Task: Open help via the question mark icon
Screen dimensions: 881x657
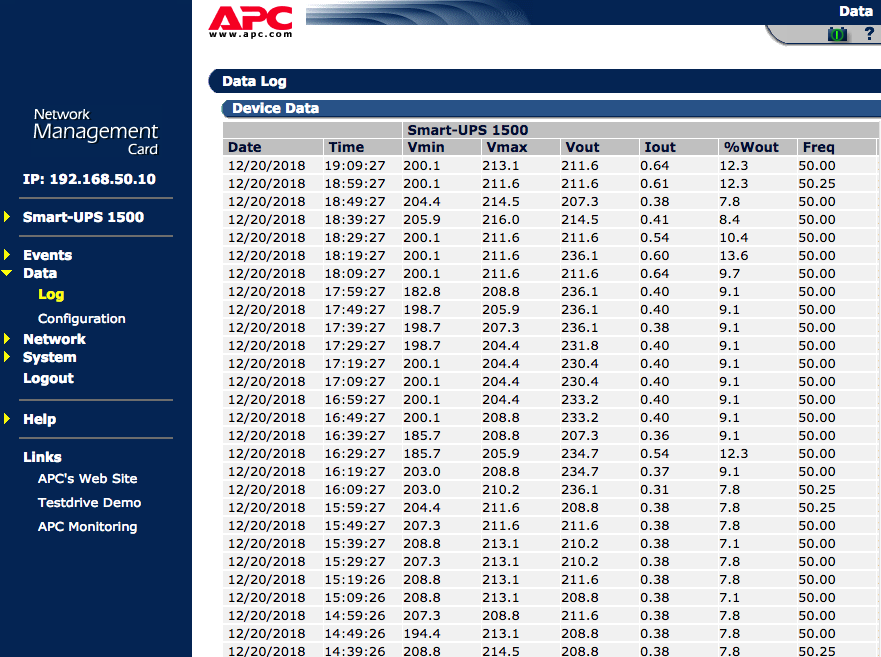Action: pyautogui.click(x=869, y=34)
